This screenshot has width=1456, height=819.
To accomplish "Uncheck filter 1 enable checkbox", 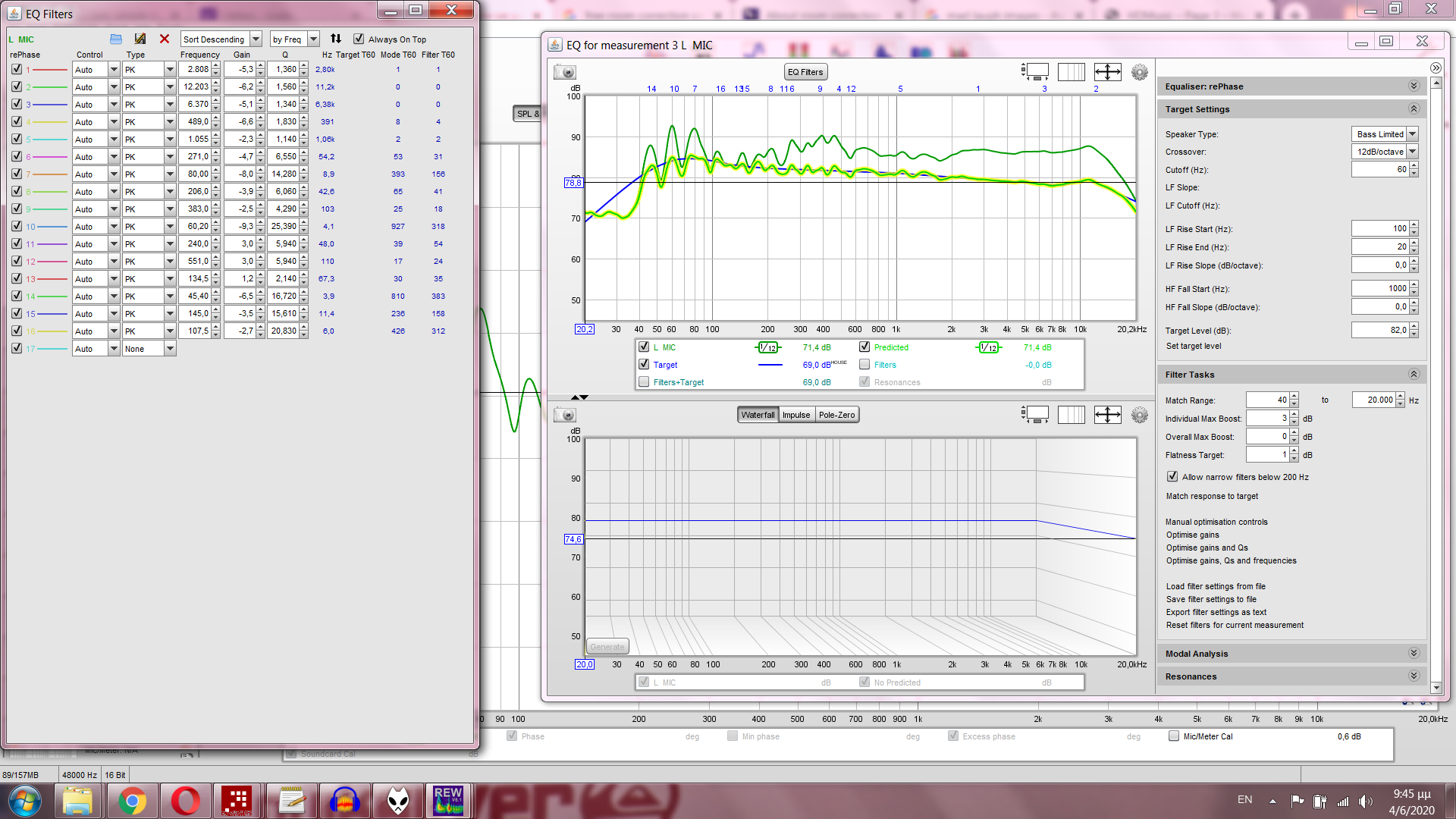I will click(17, 69).
